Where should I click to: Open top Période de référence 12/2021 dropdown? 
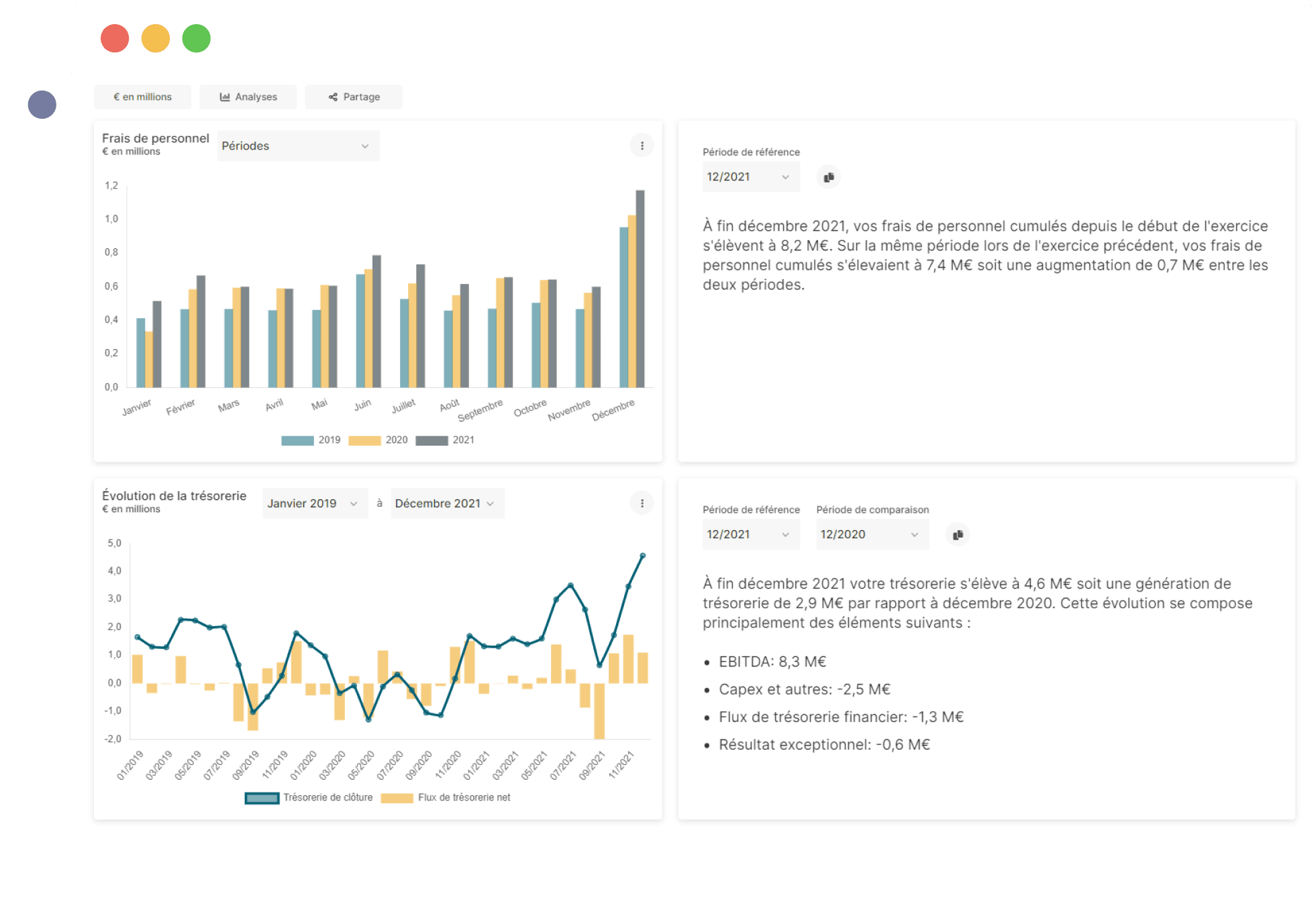[x=751, y=177]
